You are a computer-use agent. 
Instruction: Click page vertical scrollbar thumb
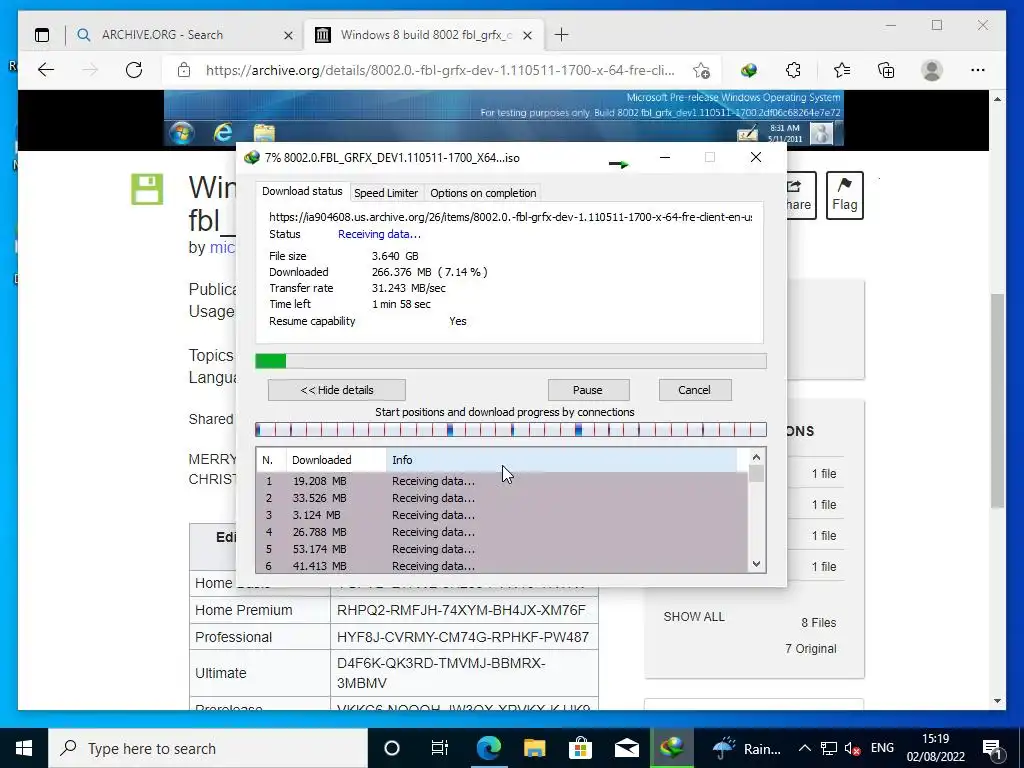point(997,401)
